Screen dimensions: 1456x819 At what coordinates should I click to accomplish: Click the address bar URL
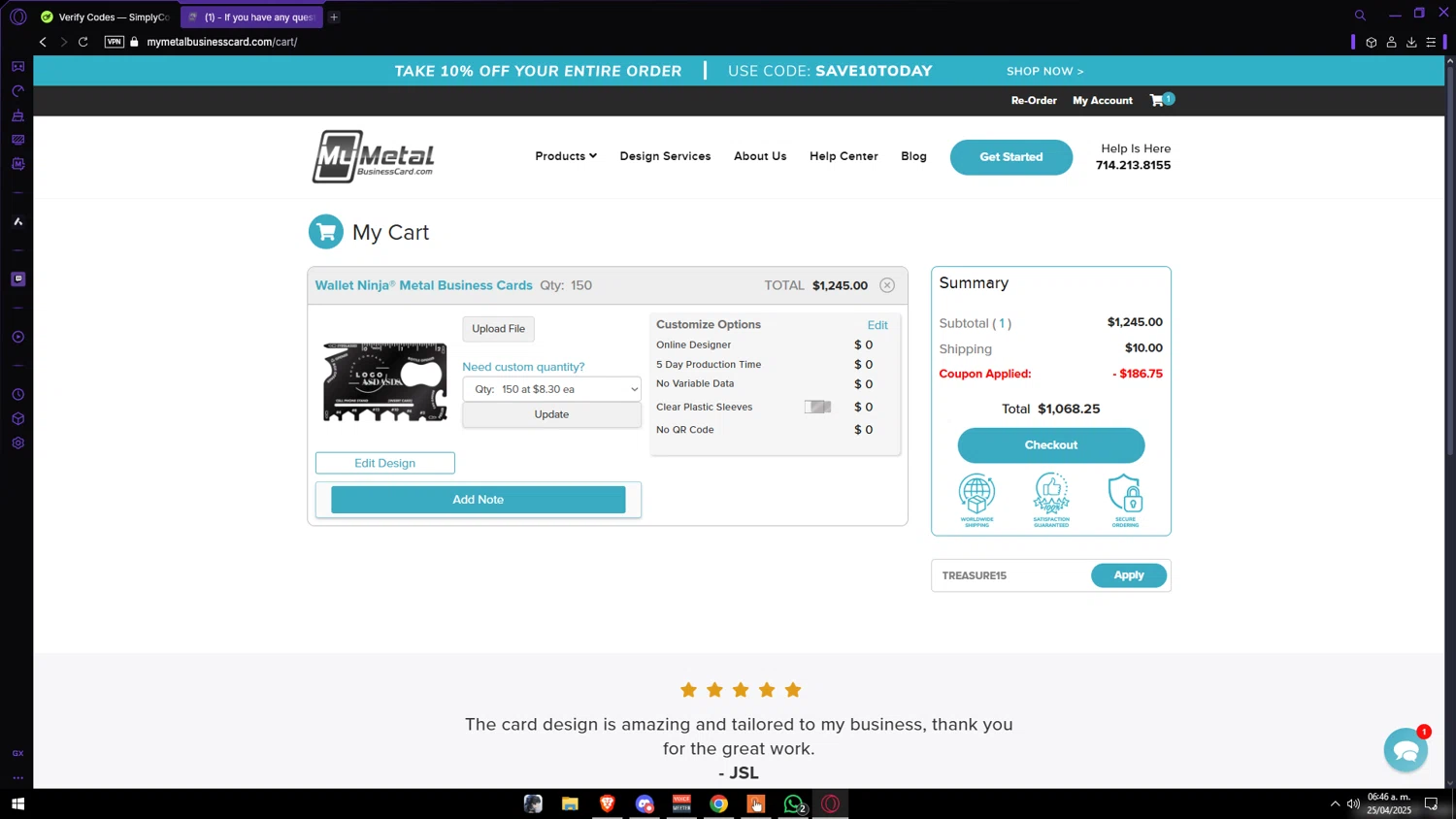click(222, 42)
